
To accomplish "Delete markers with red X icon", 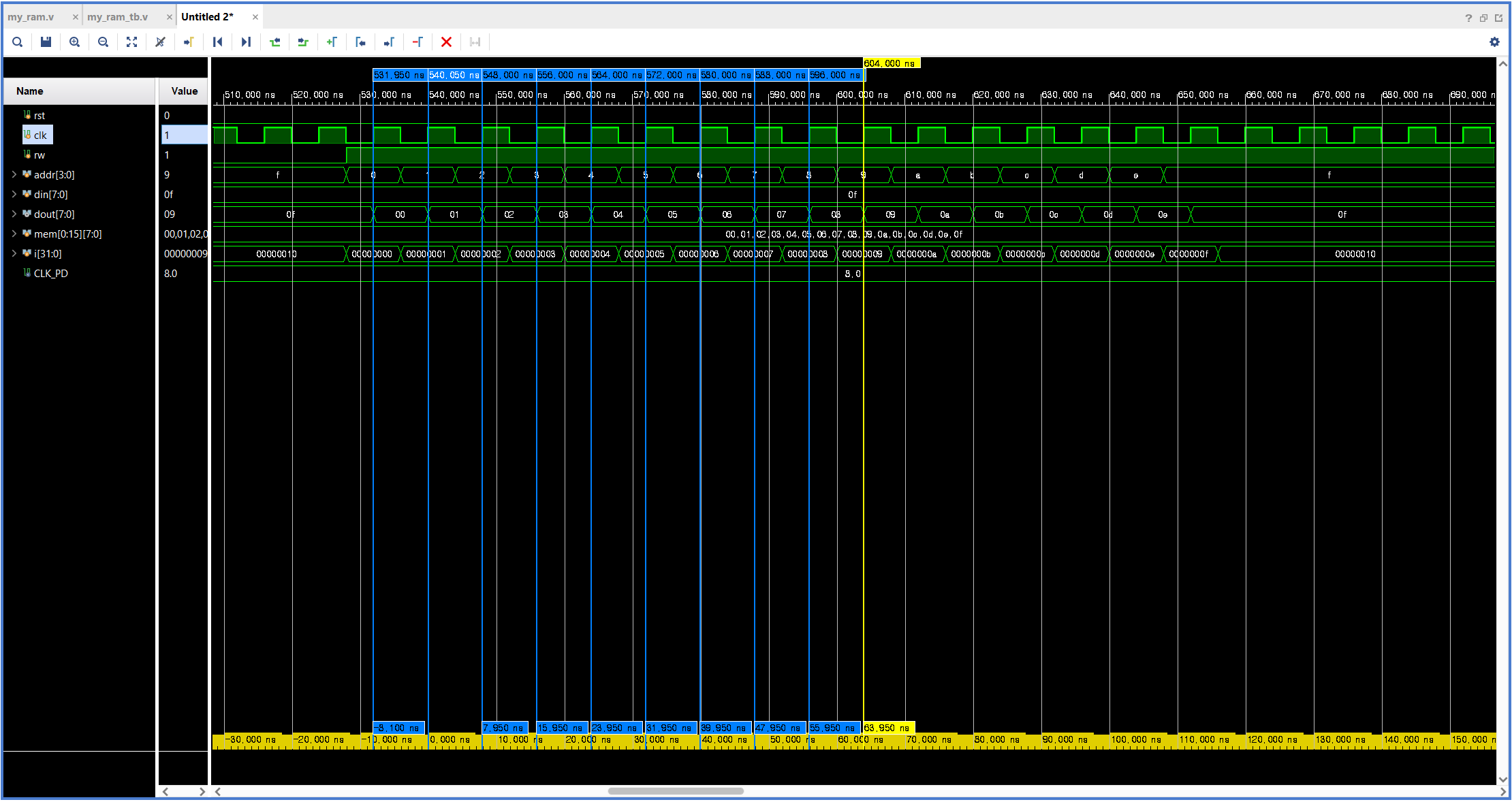I will (x=446, y=42).
